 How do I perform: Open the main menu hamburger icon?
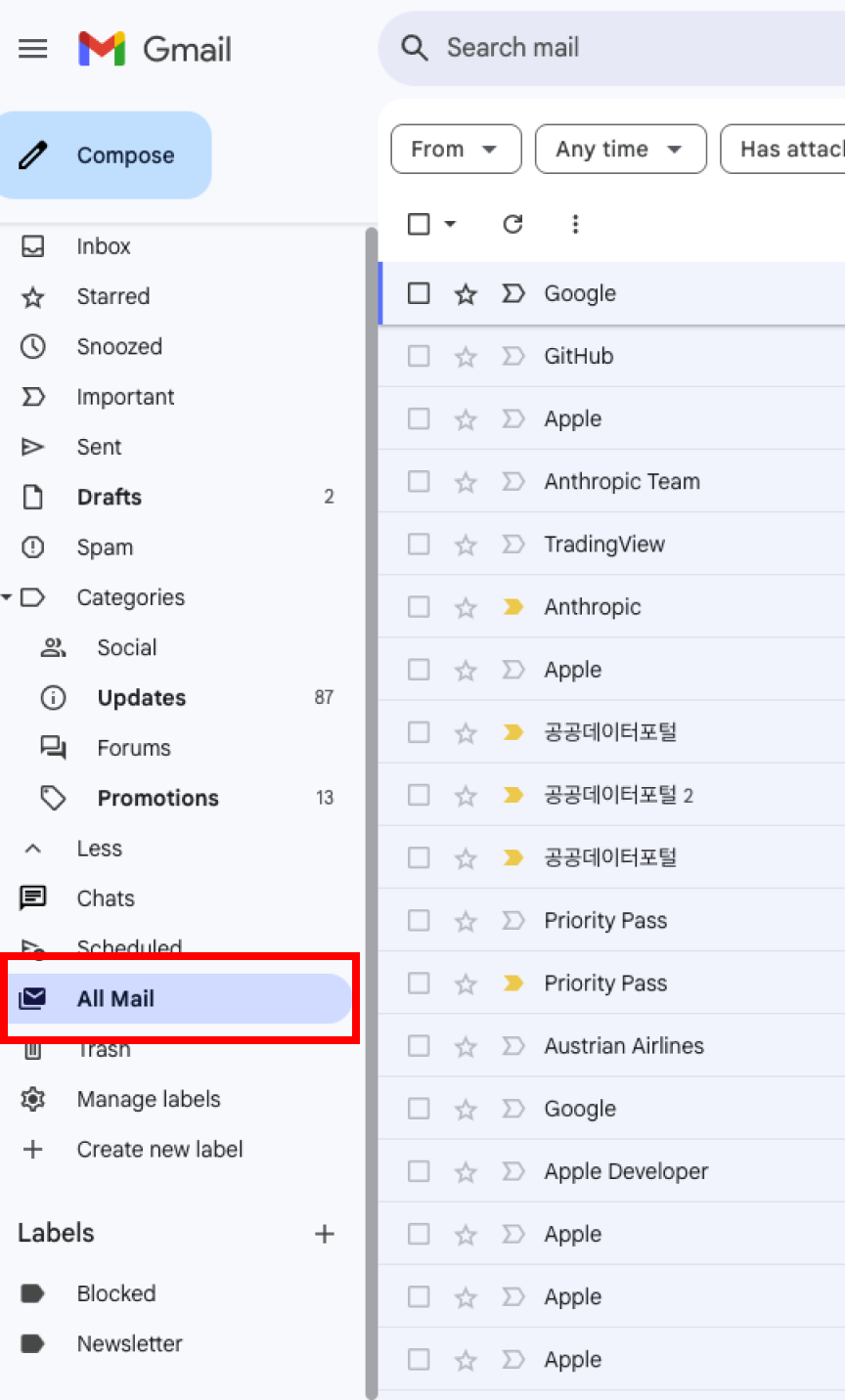(x=33, y=48)
